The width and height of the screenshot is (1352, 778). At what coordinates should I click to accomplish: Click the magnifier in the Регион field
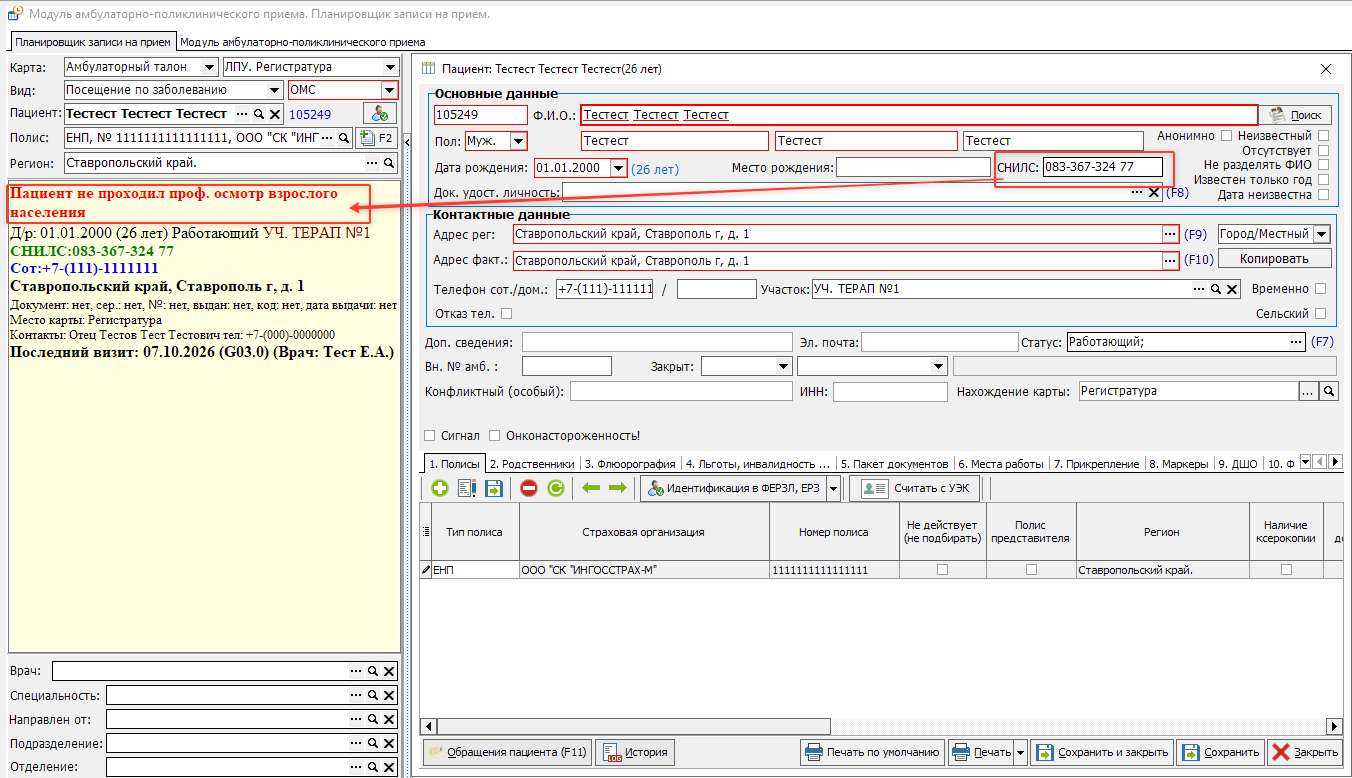pyautogui.click(x=389, y=162)
